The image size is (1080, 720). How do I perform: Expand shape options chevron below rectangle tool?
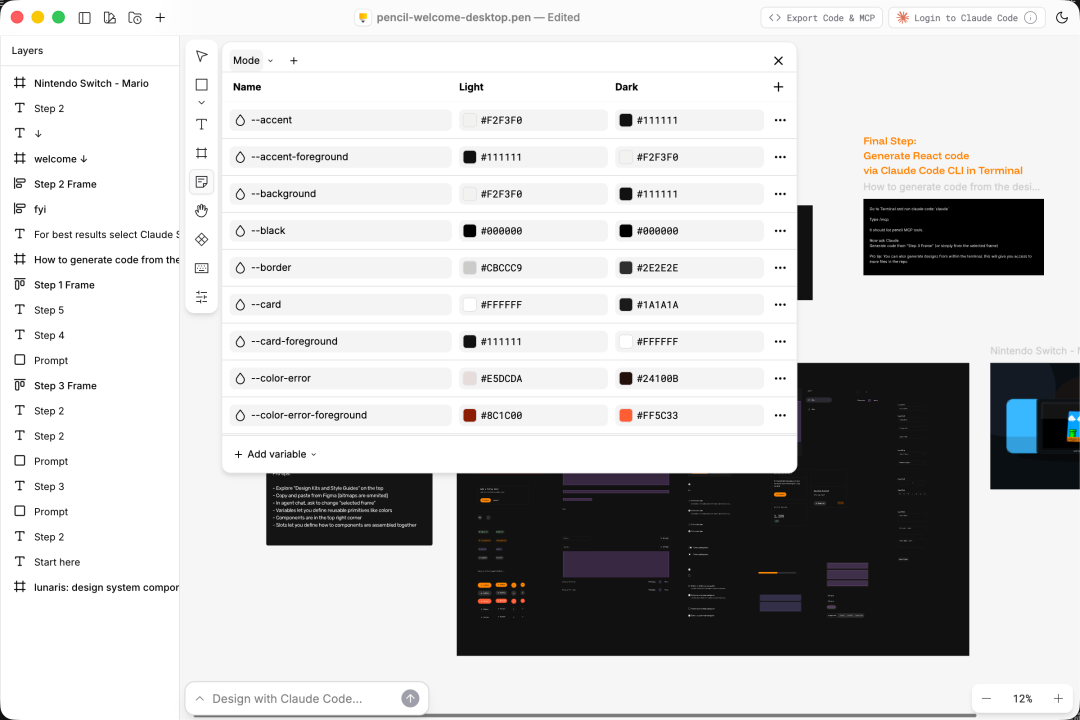pos(201,102)
